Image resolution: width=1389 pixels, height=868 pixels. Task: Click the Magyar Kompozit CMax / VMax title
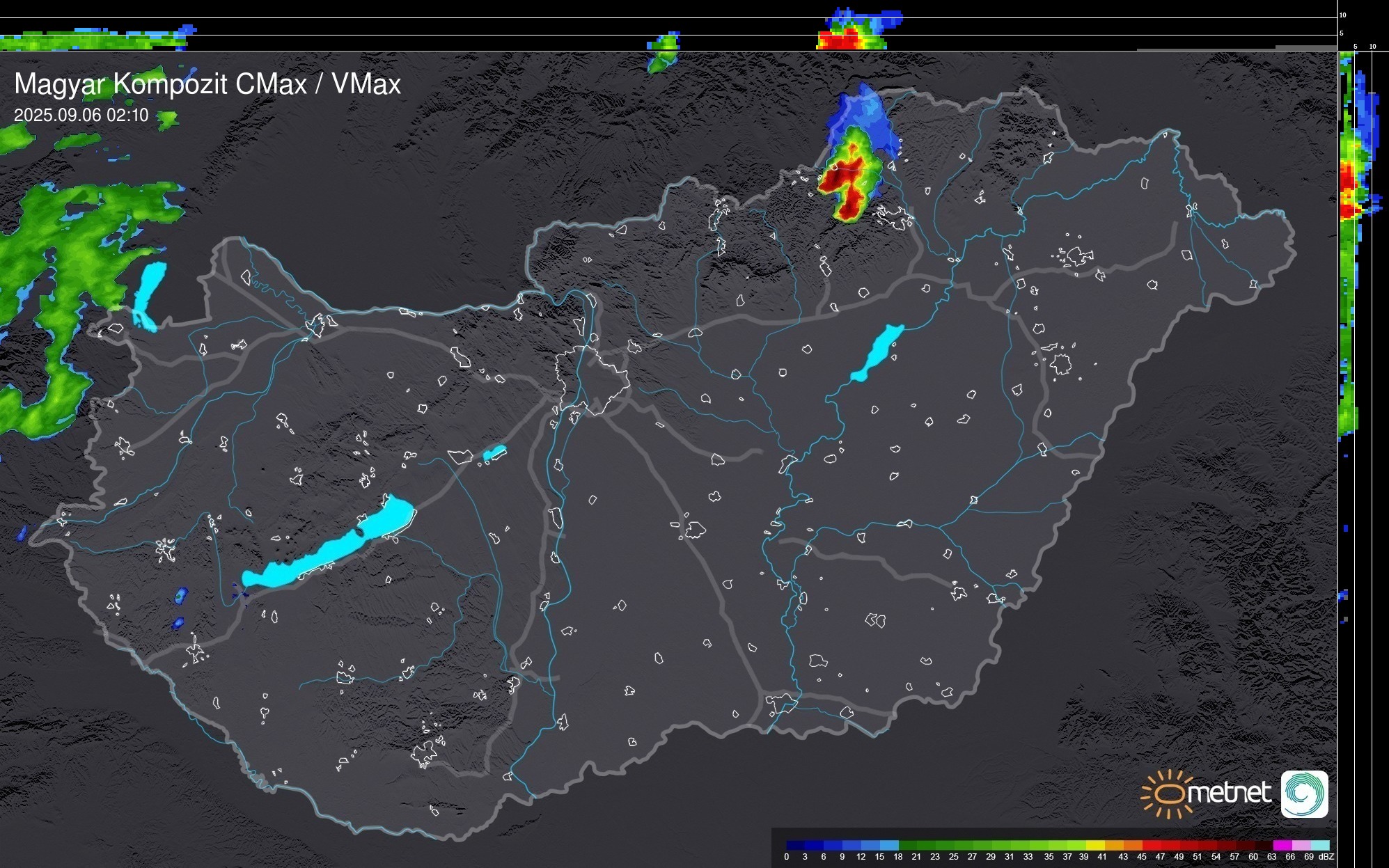click(x=207, y=84)
